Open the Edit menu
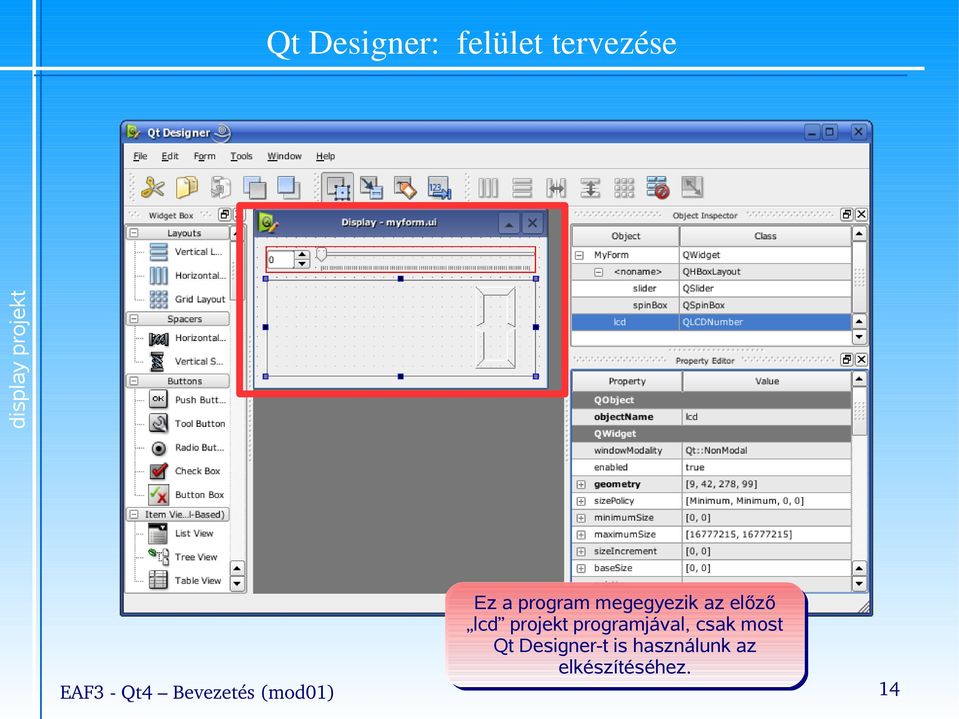This screenshot has height=719, width=959. [169, 156]
